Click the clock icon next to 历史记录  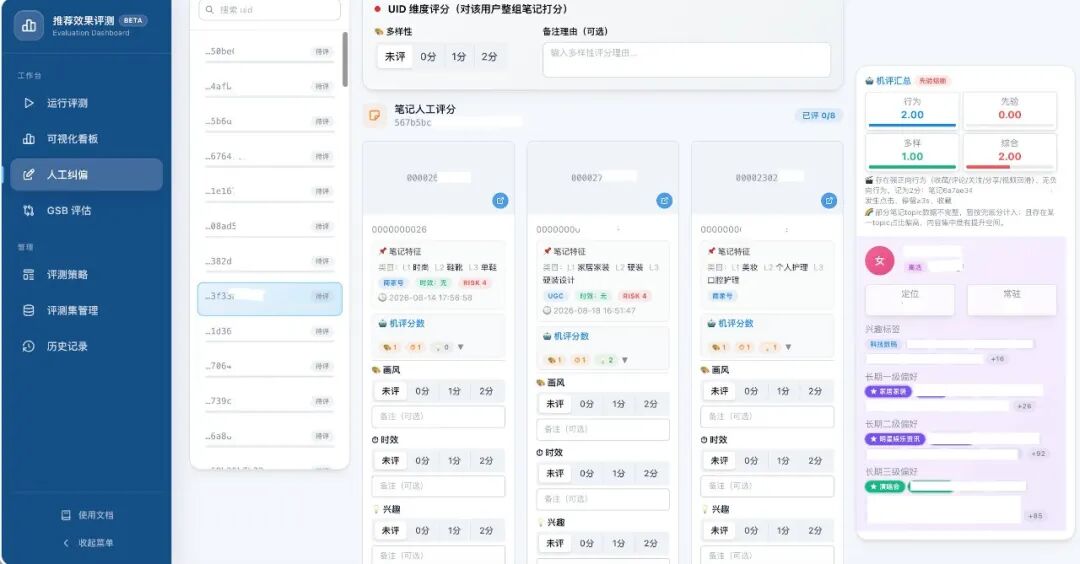click(x=28, y=346)
